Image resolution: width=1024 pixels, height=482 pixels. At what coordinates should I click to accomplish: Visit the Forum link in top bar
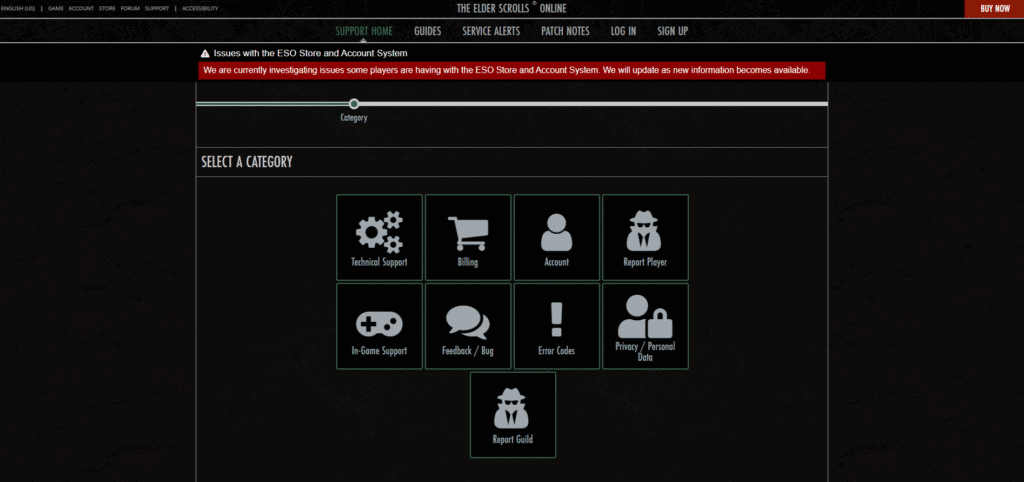coord(130,8)
